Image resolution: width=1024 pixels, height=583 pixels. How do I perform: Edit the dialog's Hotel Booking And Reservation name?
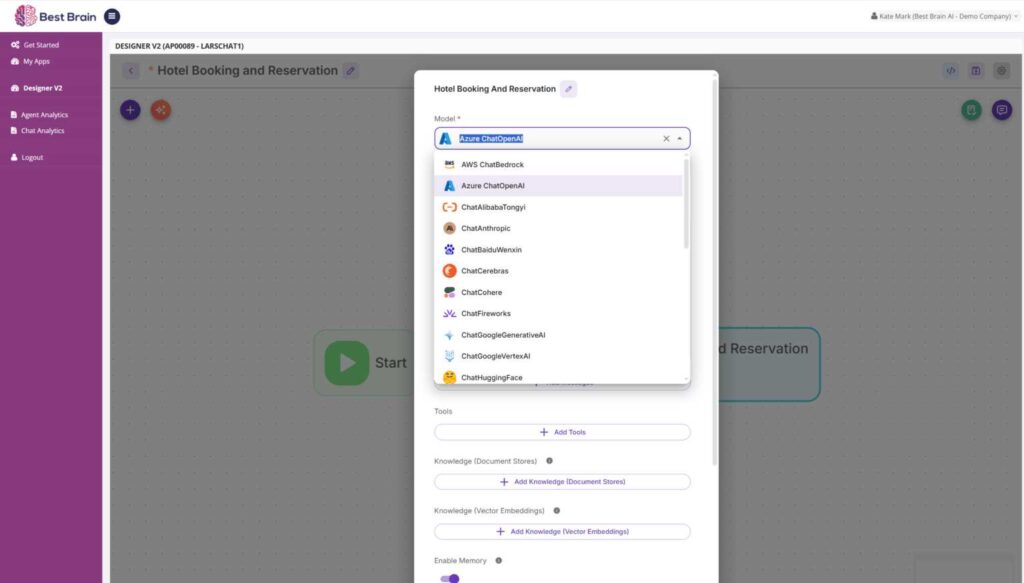point(569,89)
